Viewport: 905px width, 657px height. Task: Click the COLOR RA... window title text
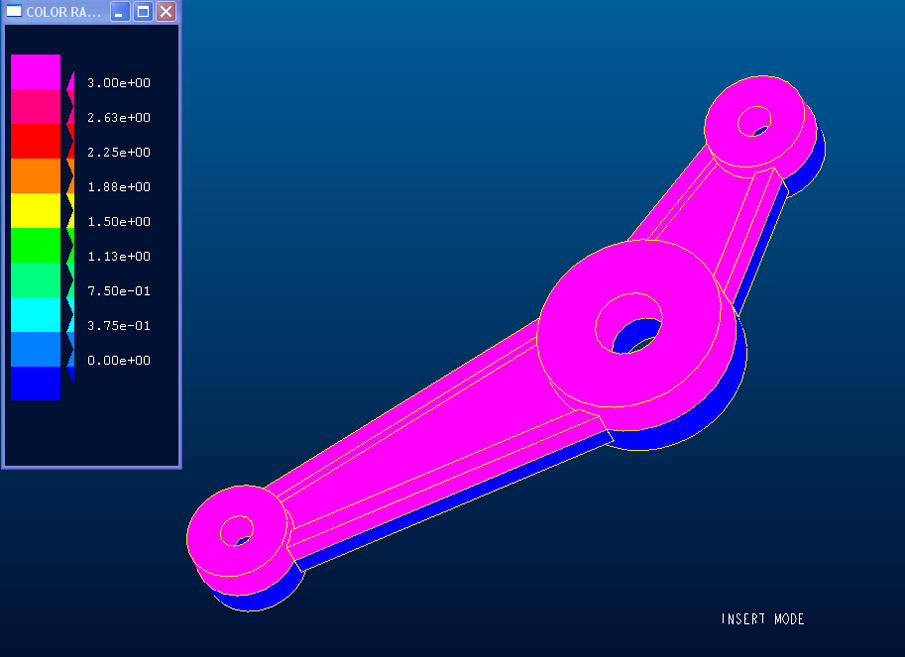coord(63,12)
